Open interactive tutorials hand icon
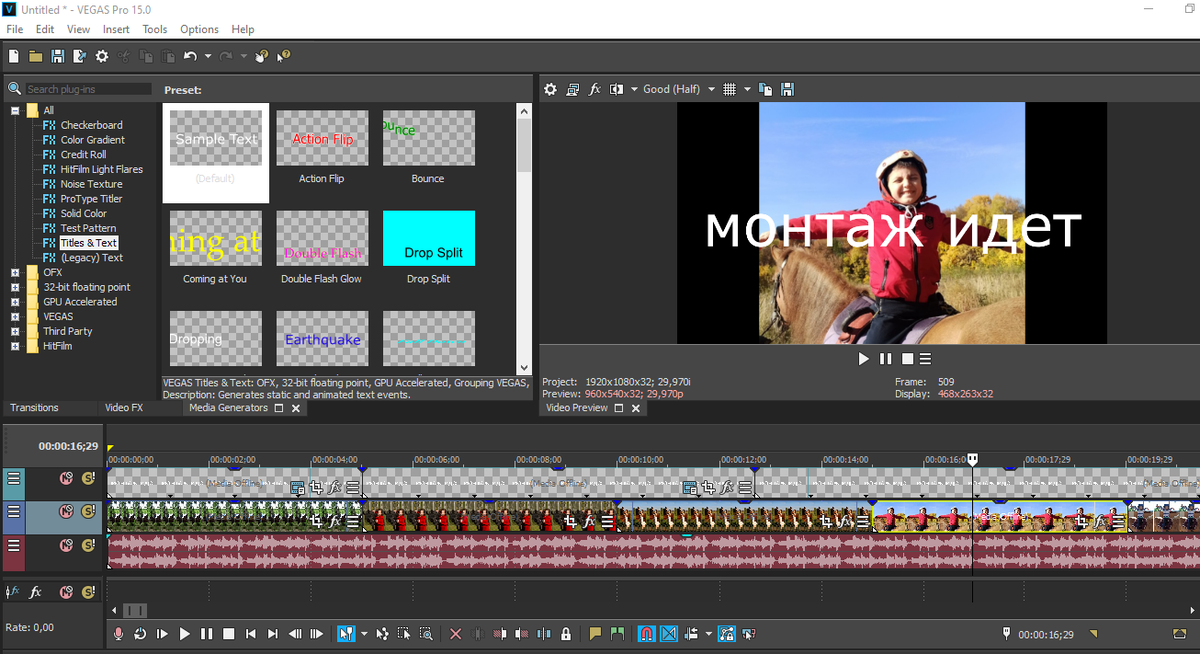 (x=262, y=56)
